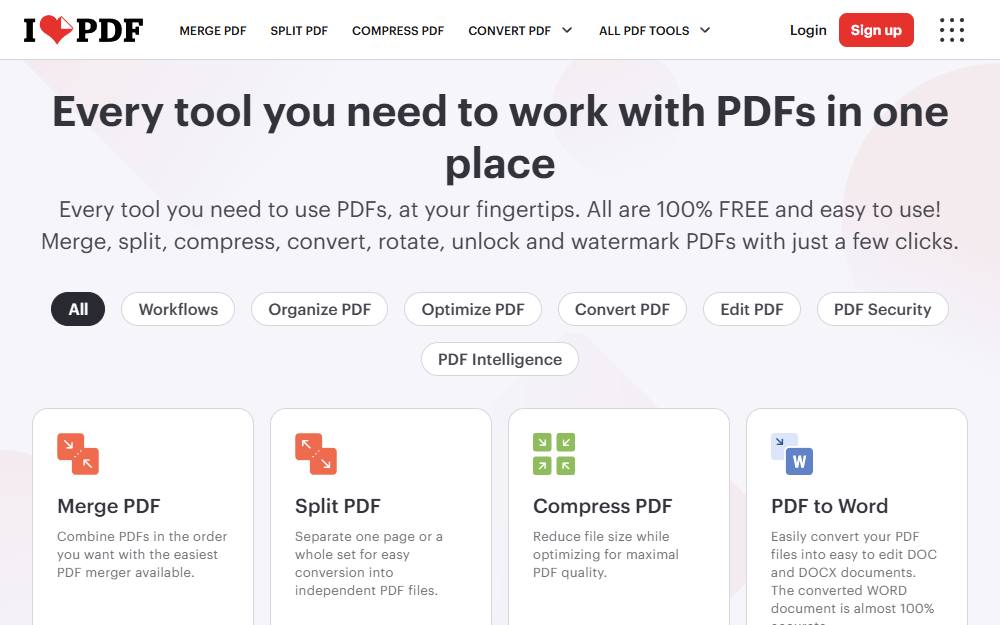
Task: Select the Workflows filter
Action: 178,309
